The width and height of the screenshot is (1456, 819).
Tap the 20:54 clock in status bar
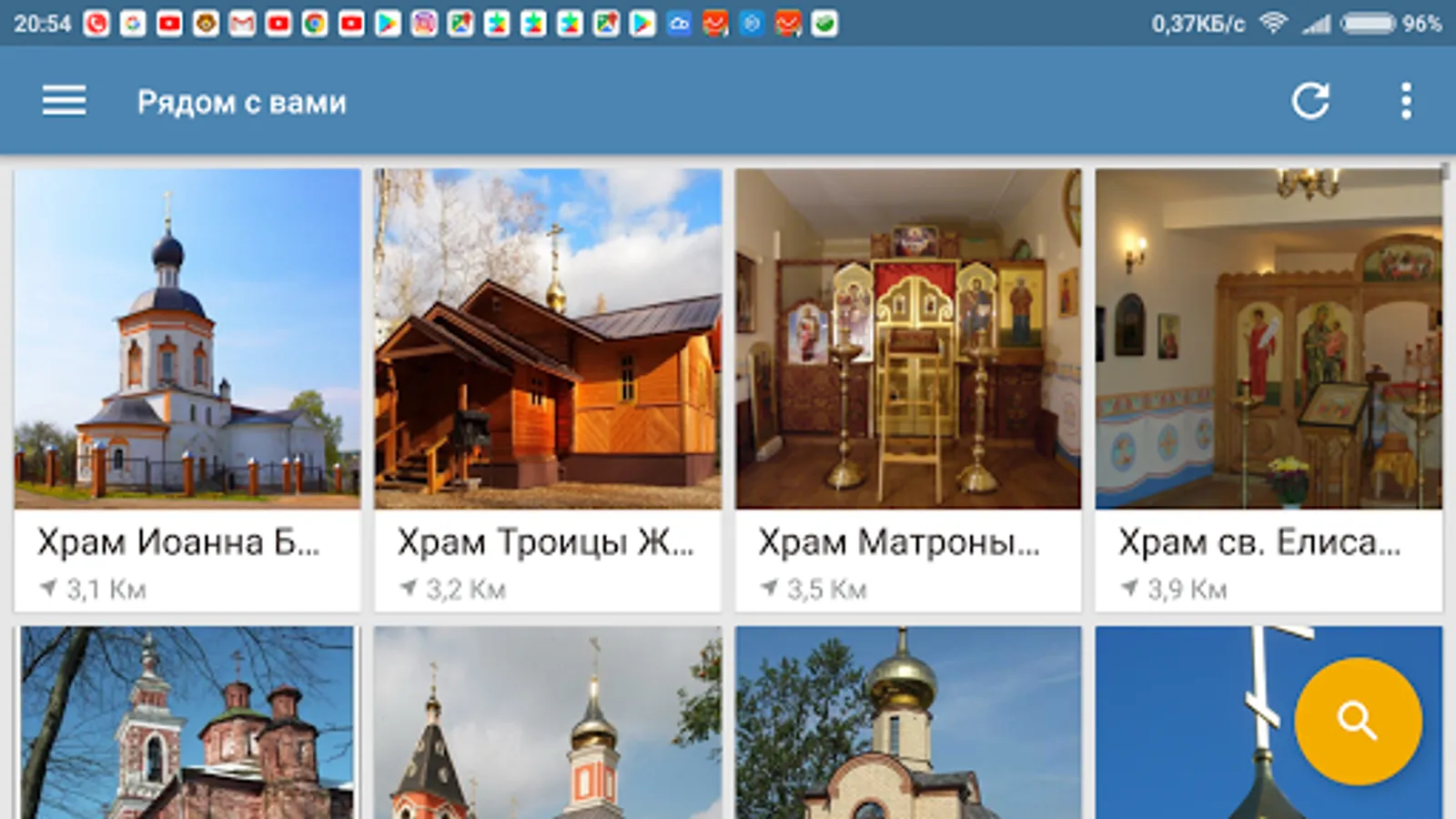point(42,24)
